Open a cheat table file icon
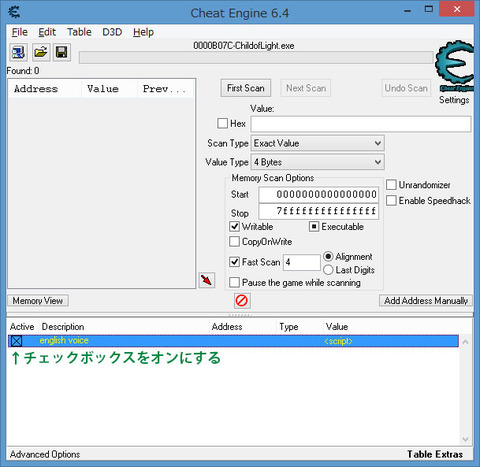Screen dimensions: 480x467 (x=41, y=52)
